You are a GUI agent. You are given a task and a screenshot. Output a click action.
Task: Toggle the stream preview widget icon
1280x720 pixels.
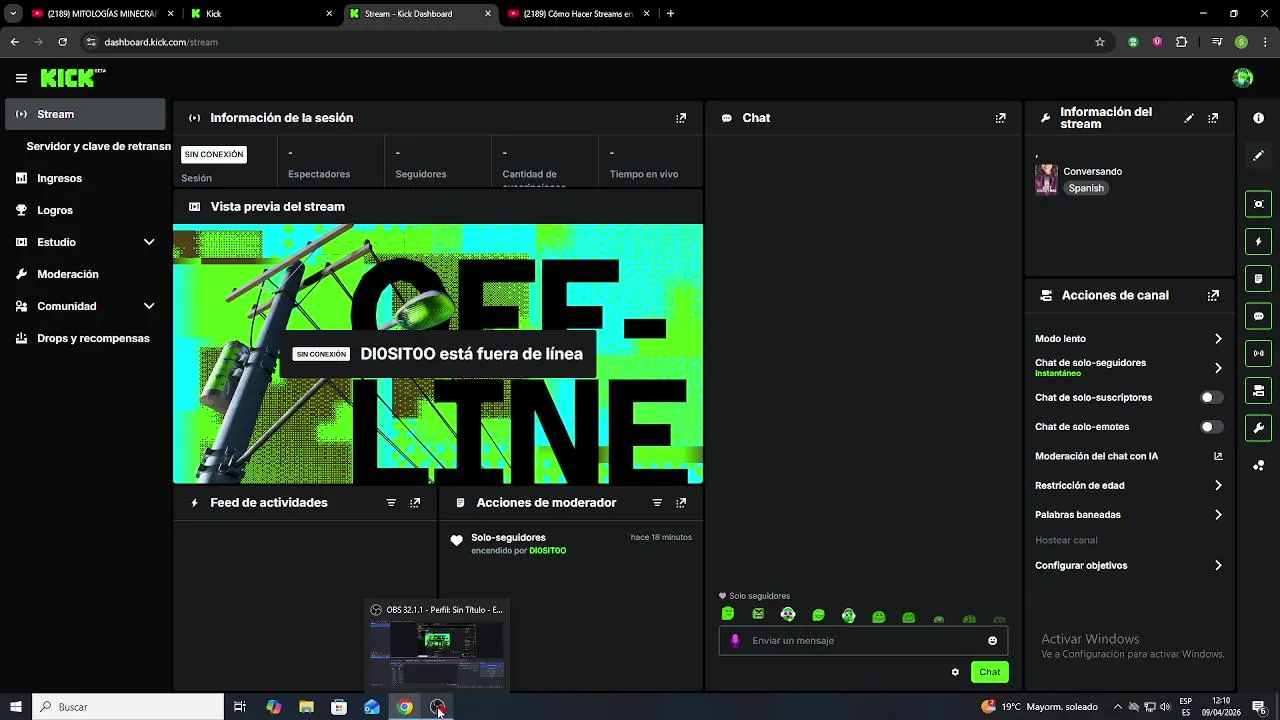pos(1259,204)
